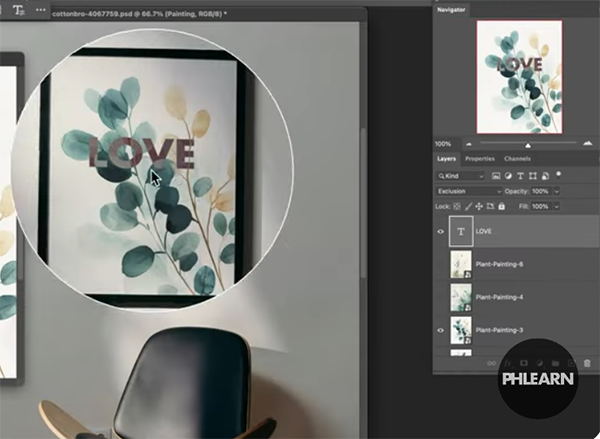The height and width of the screenshot is (439, 600).
Task: Click the Plant-Painting-6 layer thumbnail
Action: pyautogui.click(x=461, y=264)
